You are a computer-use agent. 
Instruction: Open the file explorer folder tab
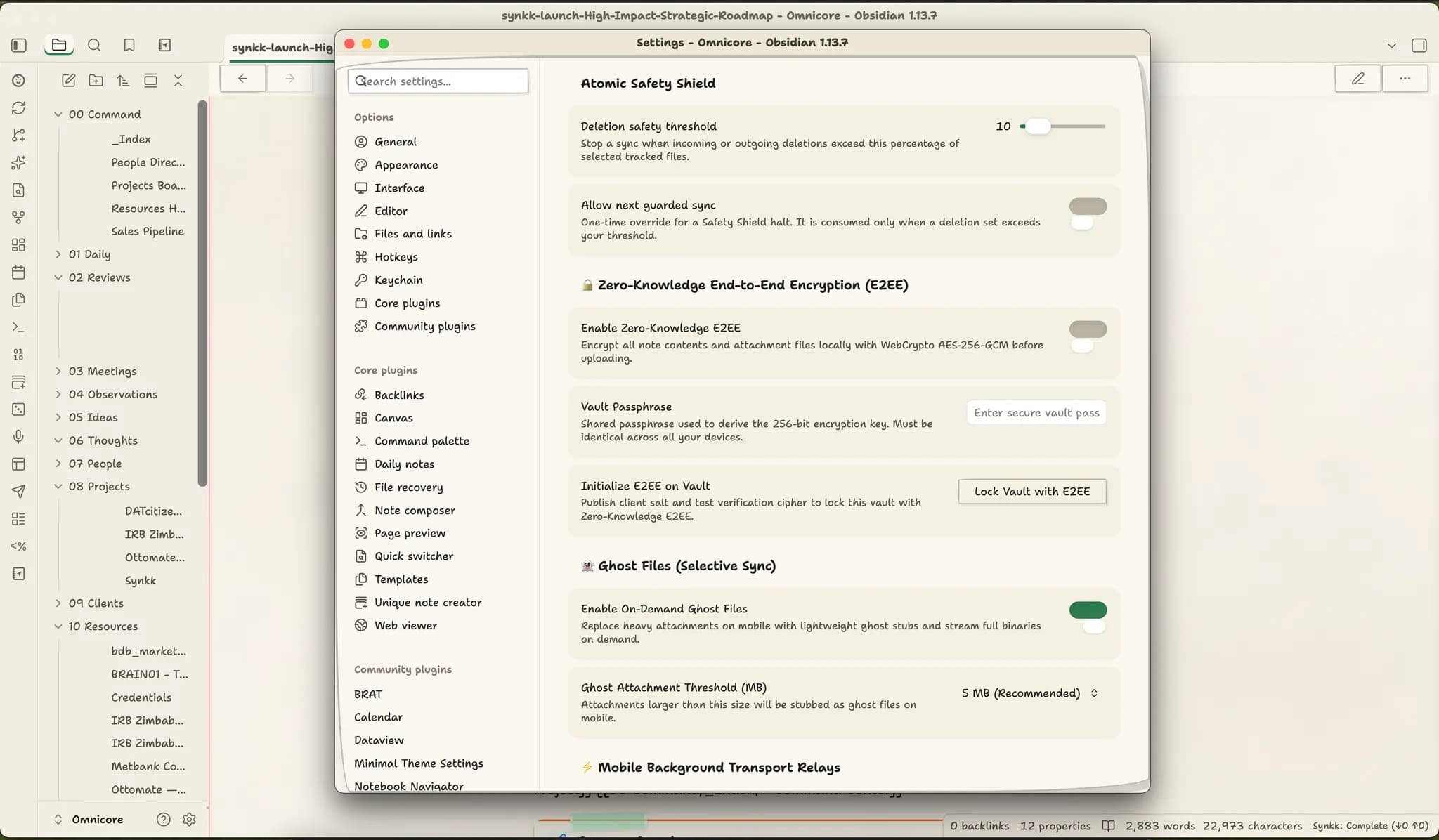(x=59, y=46)
